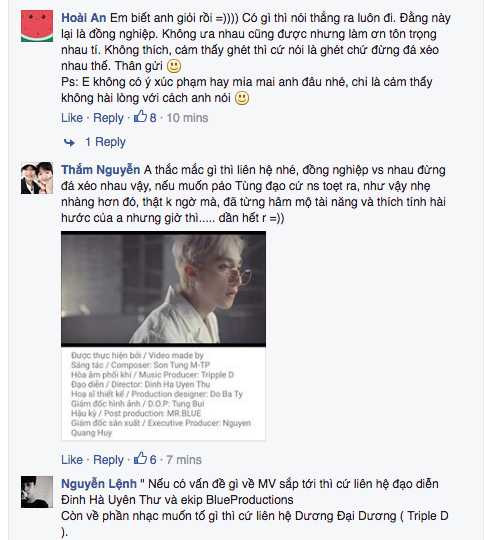Screen dimensions: 484x540
Task: Open Thắm Nguyễn's name link
Action: (x=101, y=170)
